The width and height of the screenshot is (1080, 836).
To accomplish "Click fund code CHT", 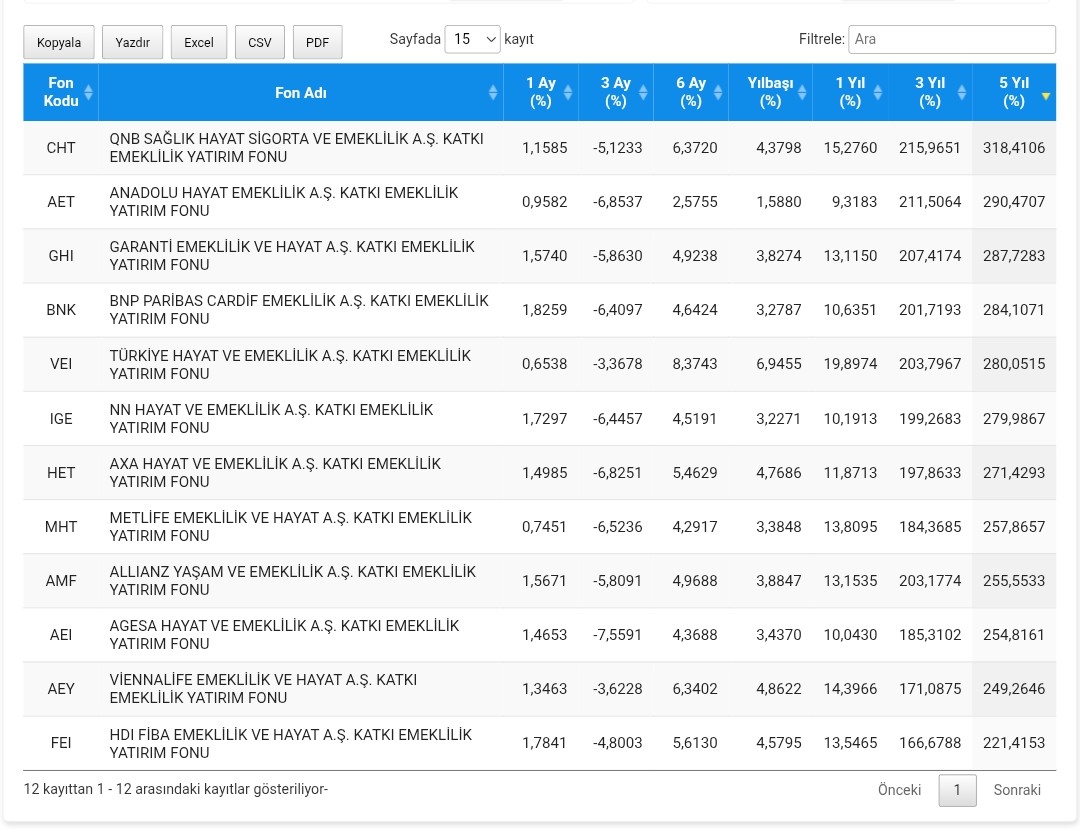I will (x=61, y=148).
